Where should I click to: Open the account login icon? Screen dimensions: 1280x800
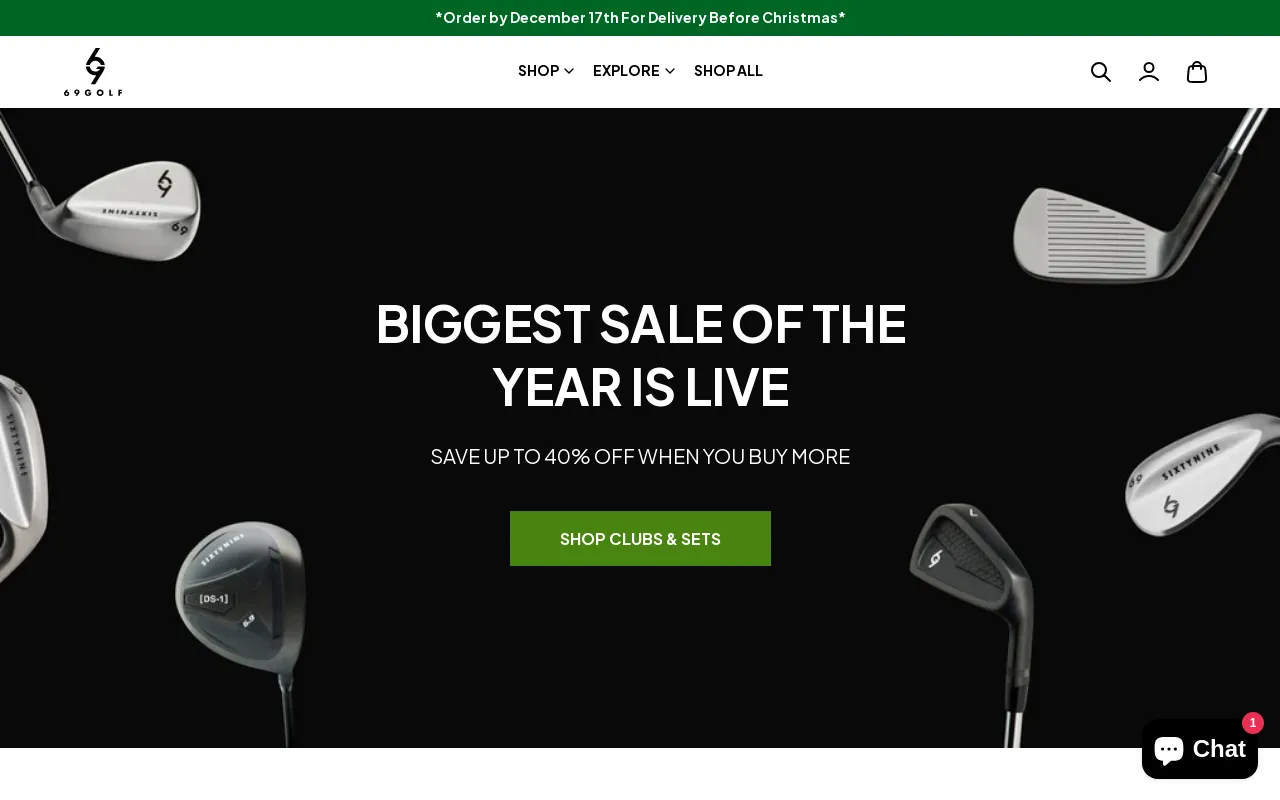(1149, 72)
